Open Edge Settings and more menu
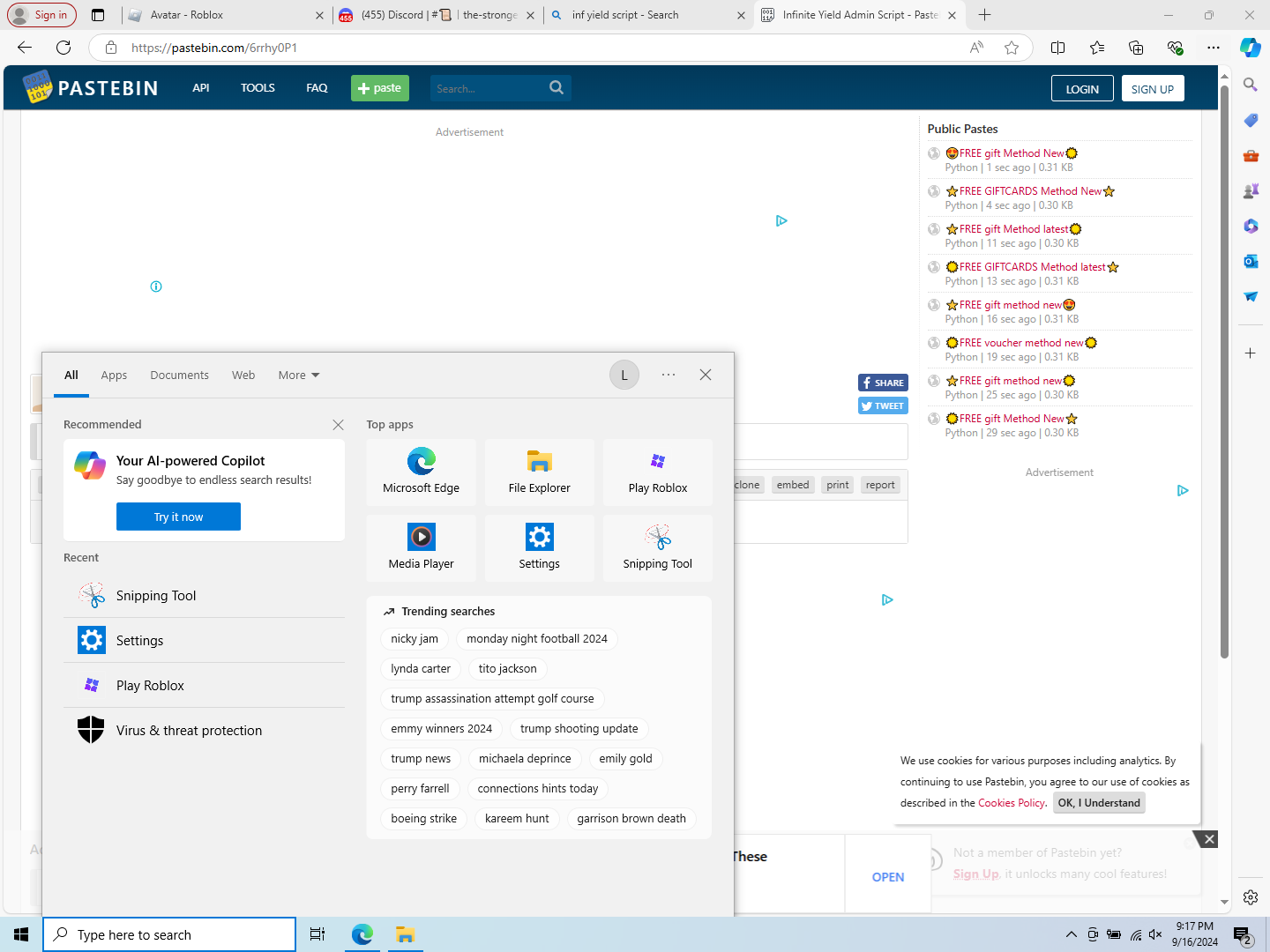The width and height of the screenshot is (1270, 952). pos(1214,48)
